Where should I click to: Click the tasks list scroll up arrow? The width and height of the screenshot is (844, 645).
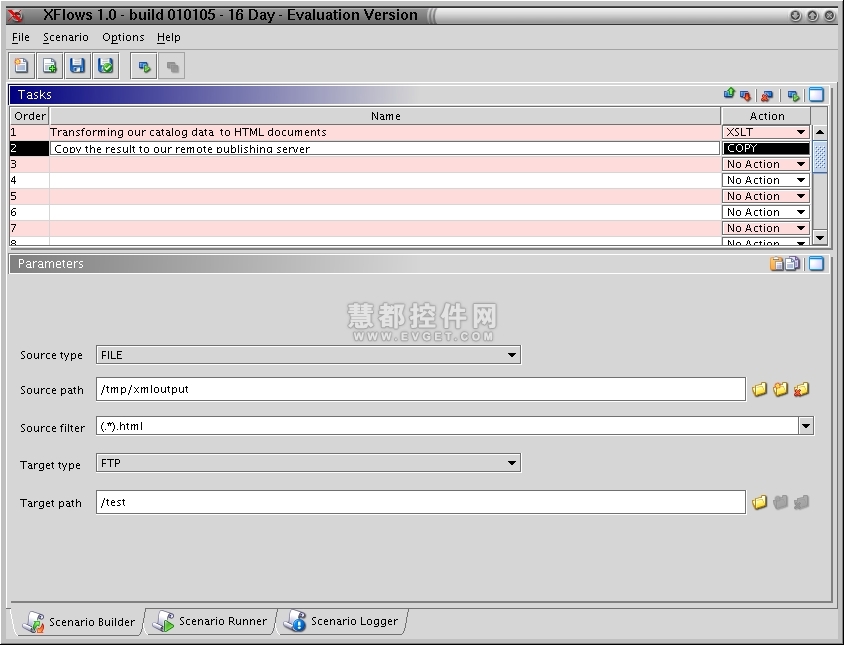[820, 132]
